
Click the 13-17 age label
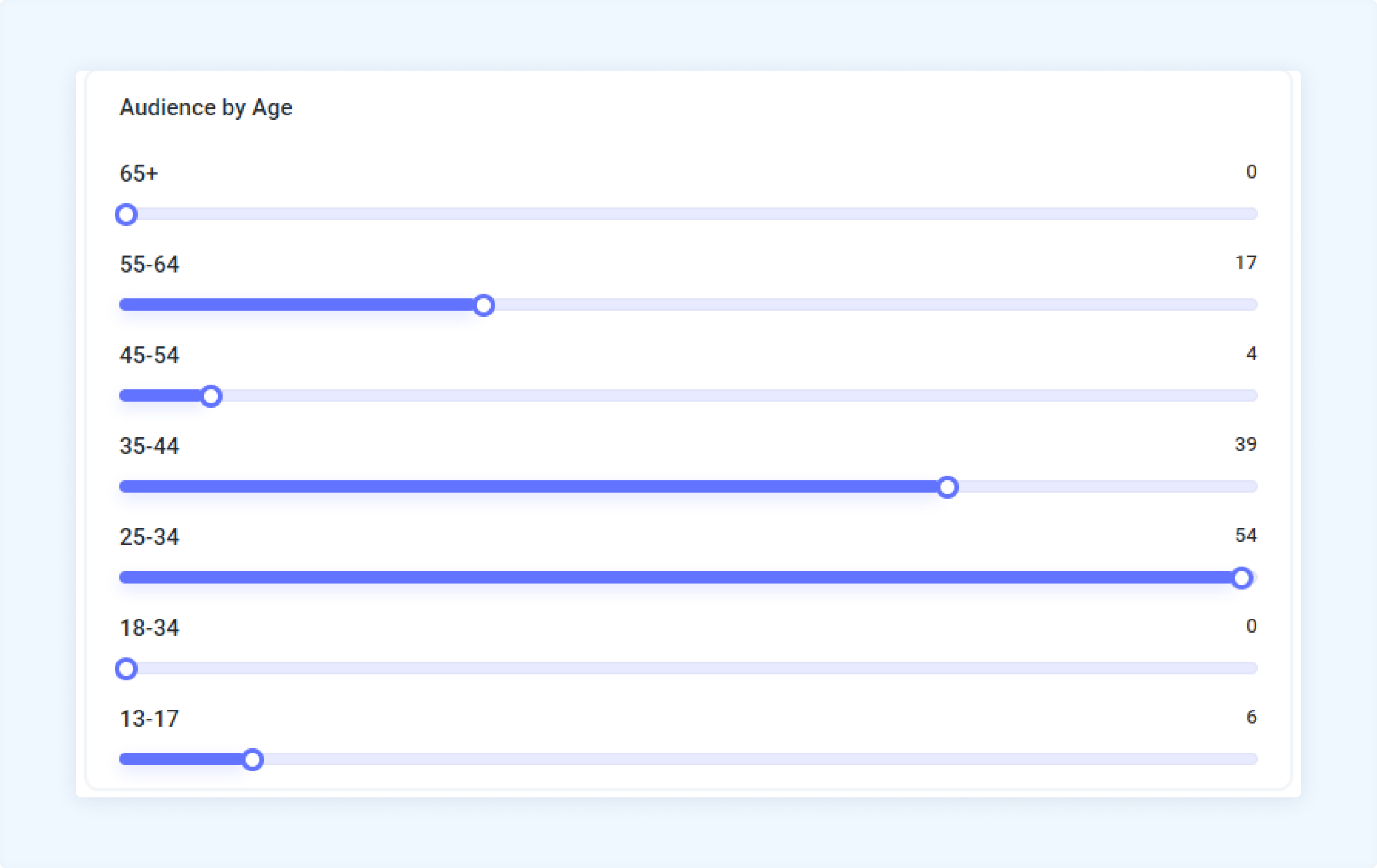149,718
